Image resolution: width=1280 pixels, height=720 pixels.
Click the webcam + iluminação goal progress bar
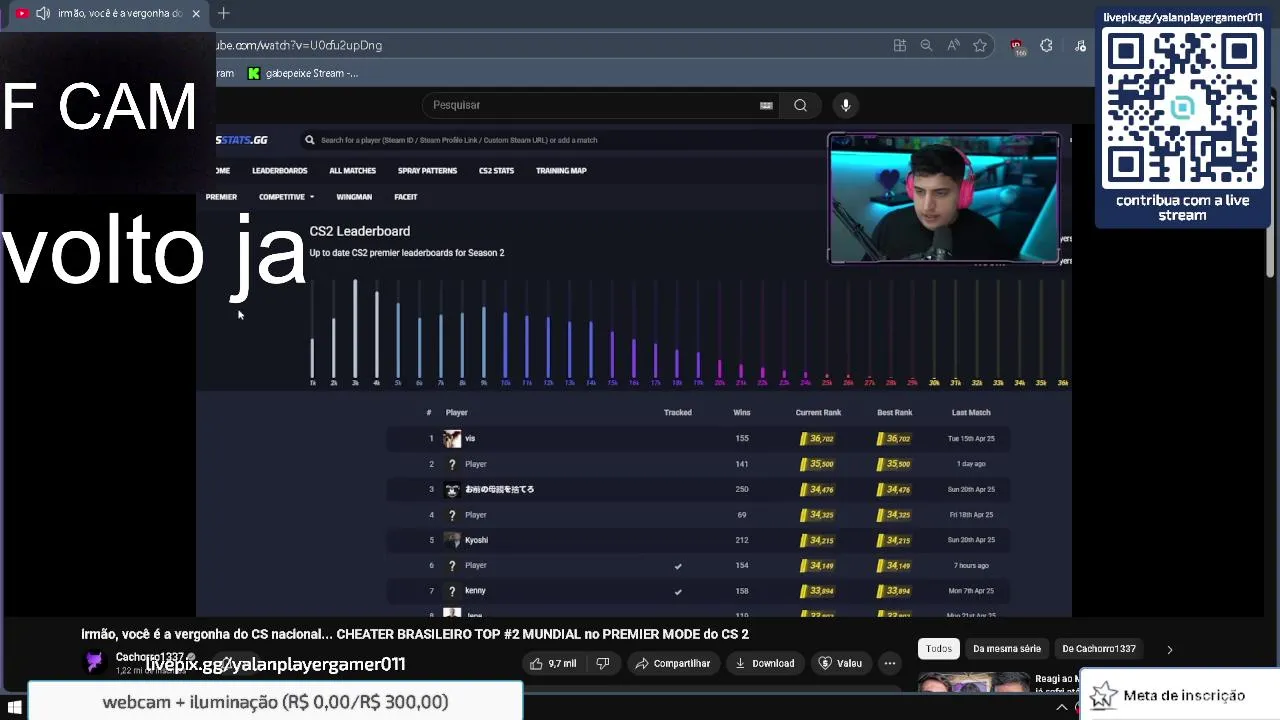click(x=275, y=702)
